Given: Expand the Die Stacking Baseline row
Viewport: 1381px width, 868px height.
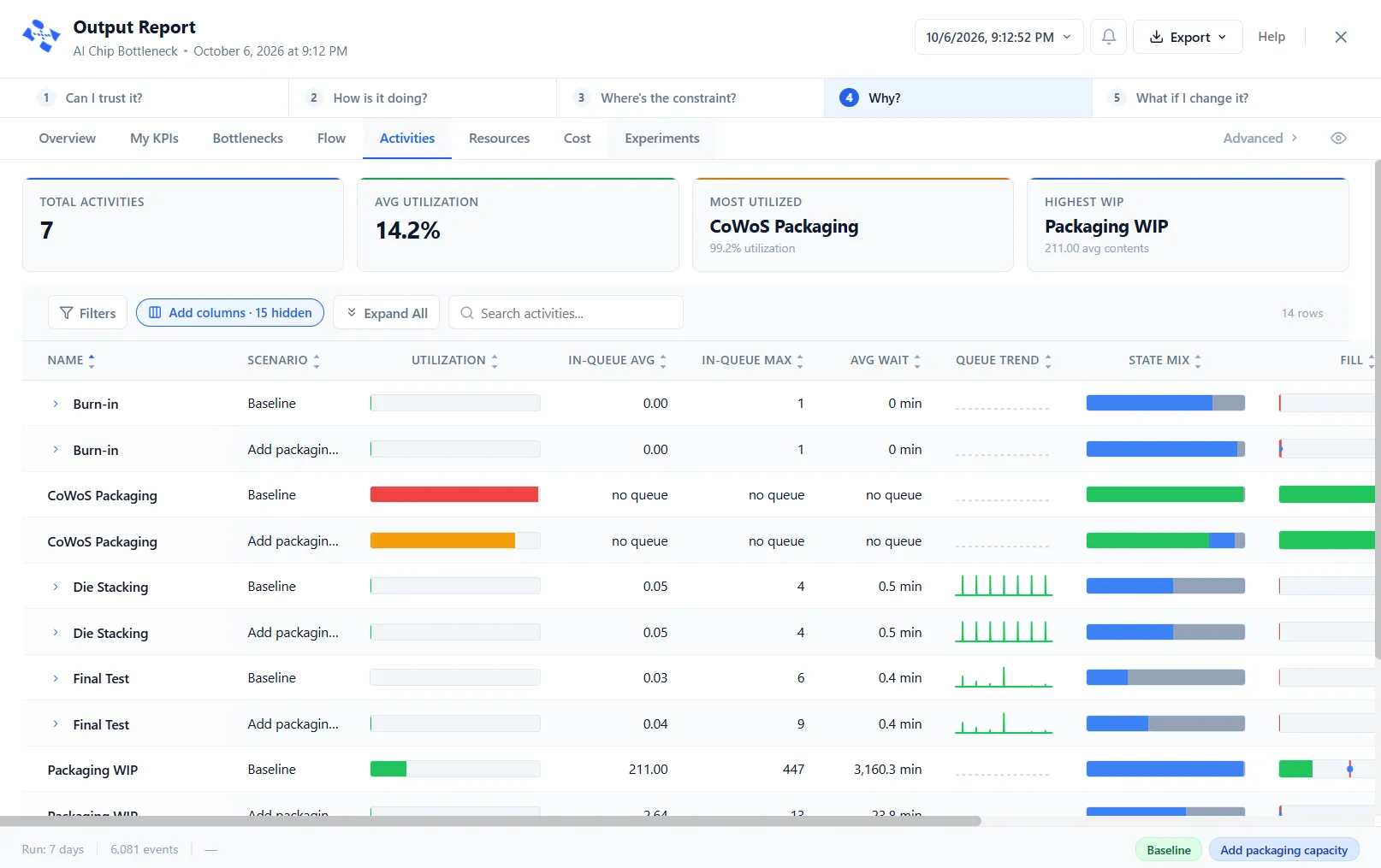Looking at the screenshot, I should coord(56,587).
